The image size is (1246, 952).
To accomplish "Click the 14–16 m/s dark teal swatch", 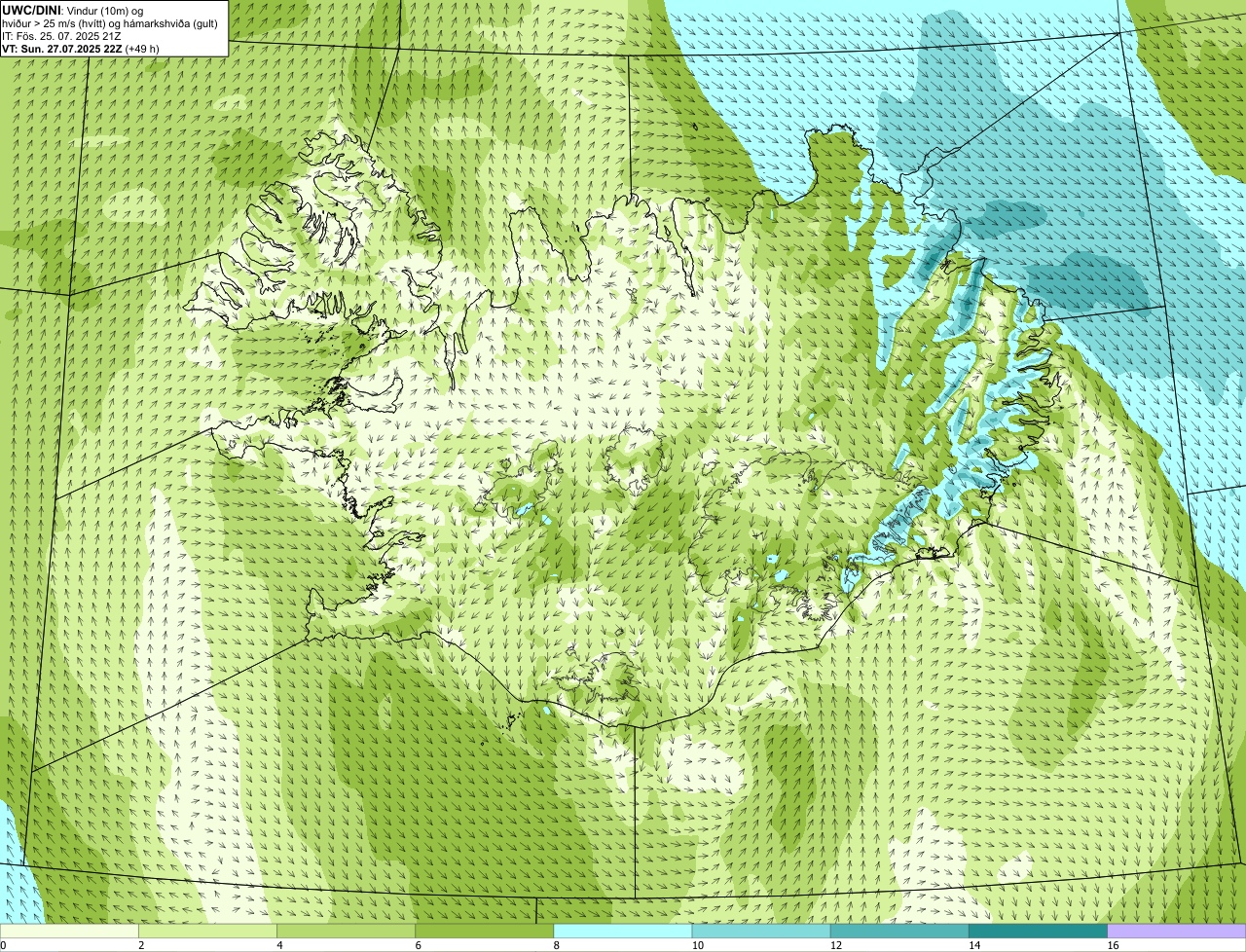I will click(x=1039, y=932).
